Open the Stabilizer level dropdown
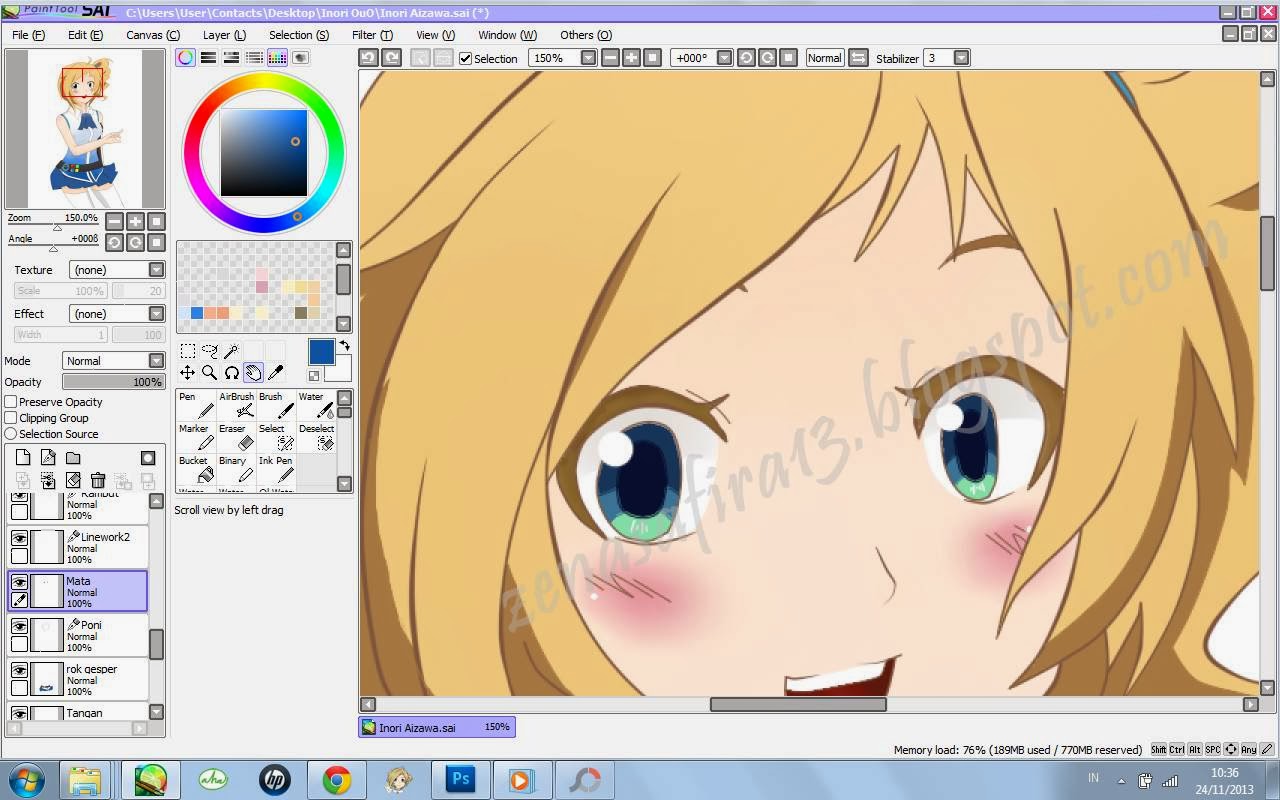The height and width of the screenshot is (800, 1280). tap(961, 58)
